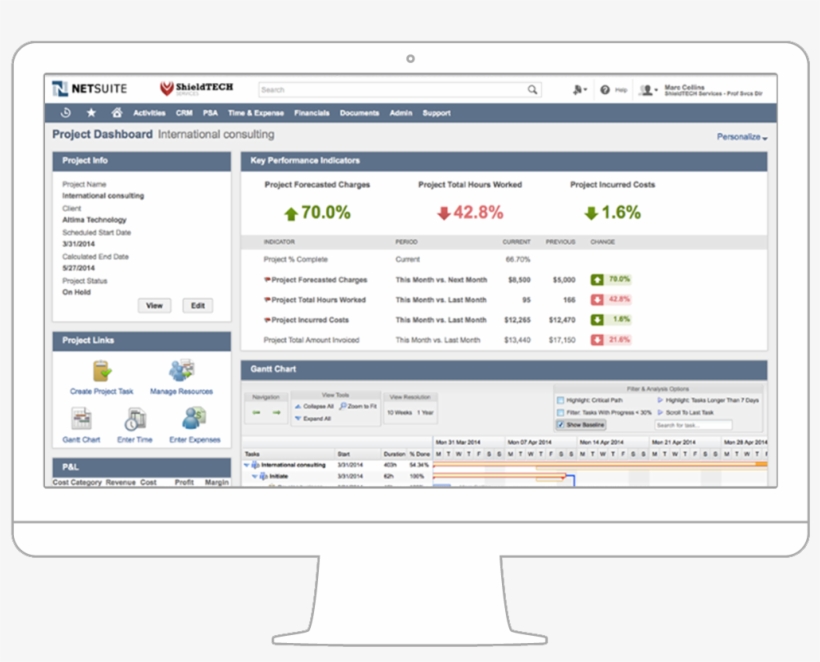The height and width of the screenshot is (662, 820).
Task: Select the Manage Resources icon
Action: coord(182,371)
